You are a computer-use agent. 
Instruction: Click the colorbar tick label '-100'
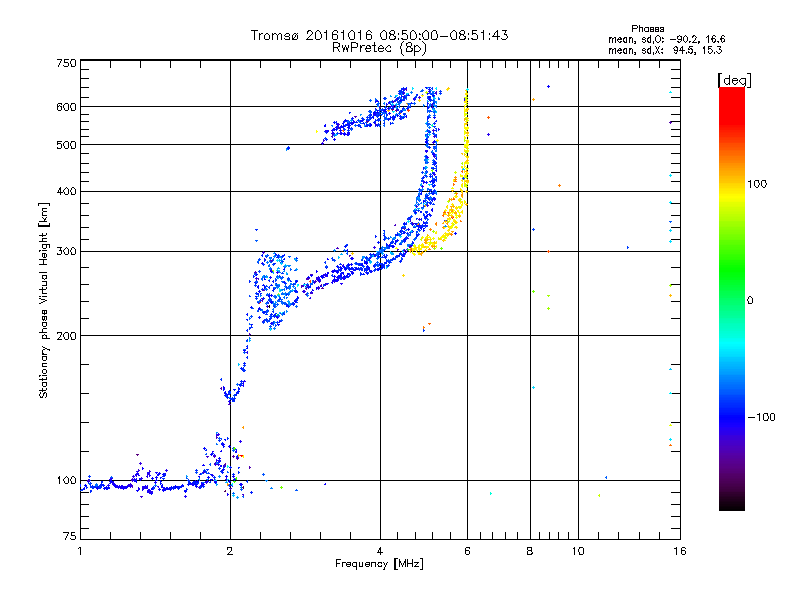pyautogui.click(x=761, y=417)
